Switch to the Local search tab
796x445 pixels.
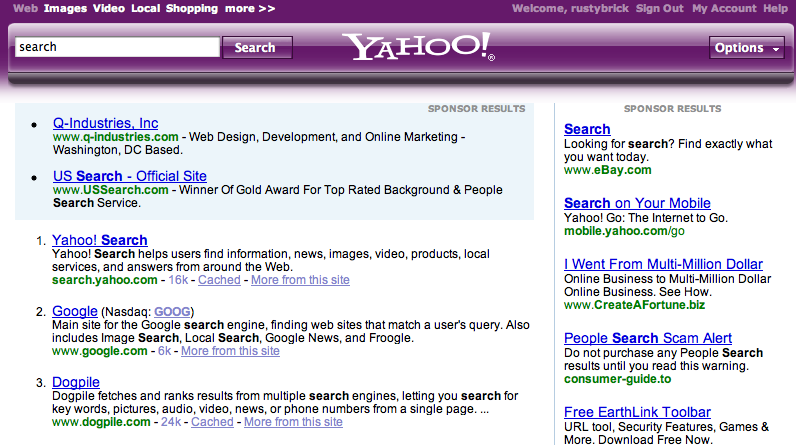coord(145,8)
